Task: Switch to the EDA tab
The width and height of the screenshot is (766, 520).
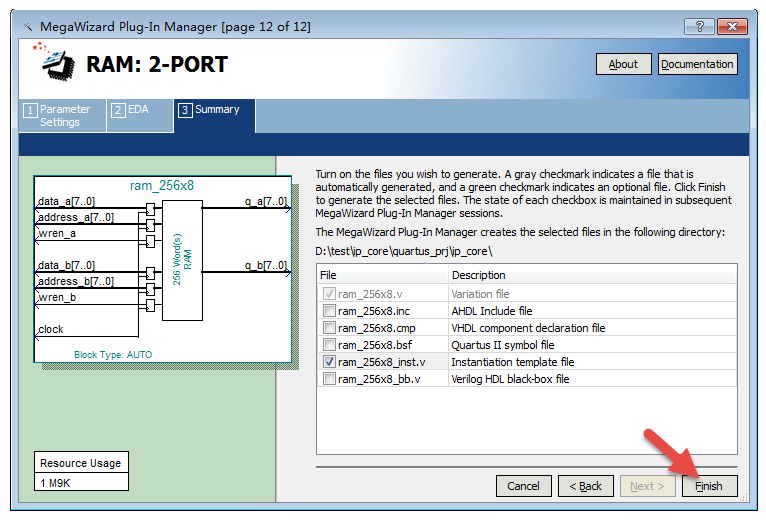Action: 139,110
